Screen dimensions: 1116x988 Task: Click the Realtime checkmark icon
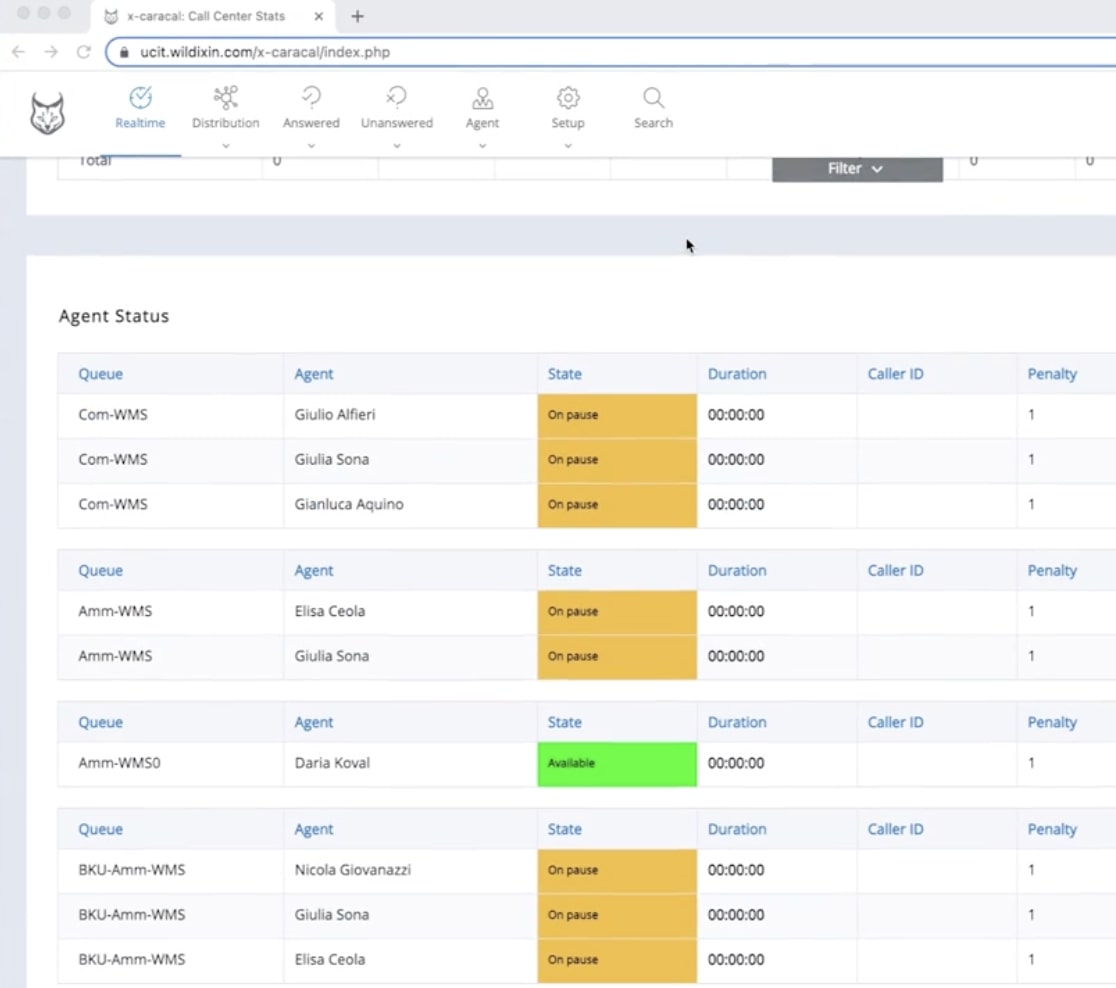[x=140, y=97]
